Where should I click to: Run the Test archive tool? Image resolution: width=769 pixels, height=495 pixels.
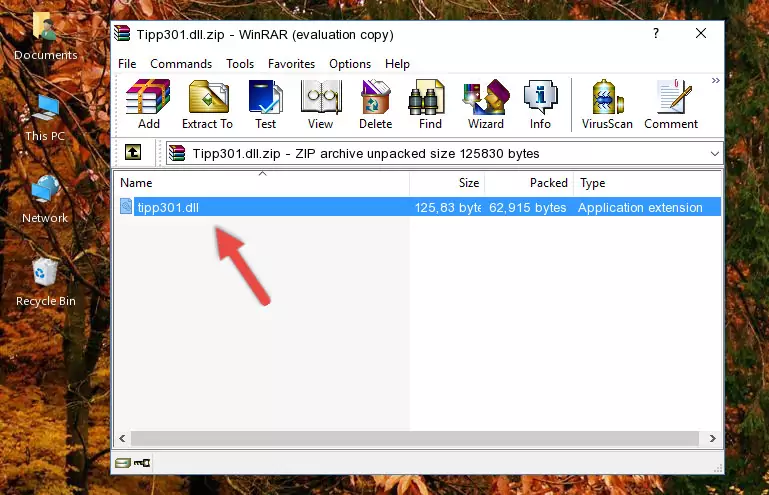click(265, 104)
